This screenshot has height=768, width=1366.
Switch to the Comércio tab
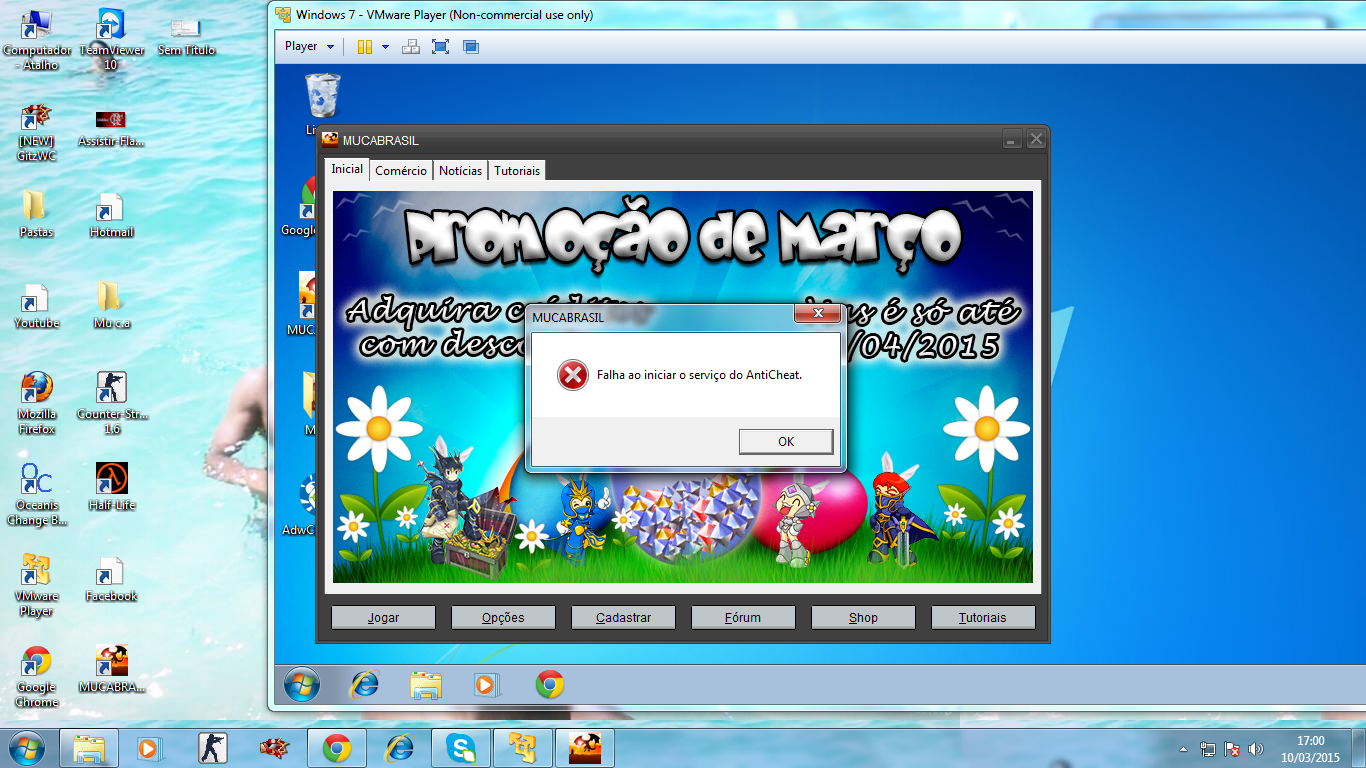pyautogui.click(x=401, y=171)
